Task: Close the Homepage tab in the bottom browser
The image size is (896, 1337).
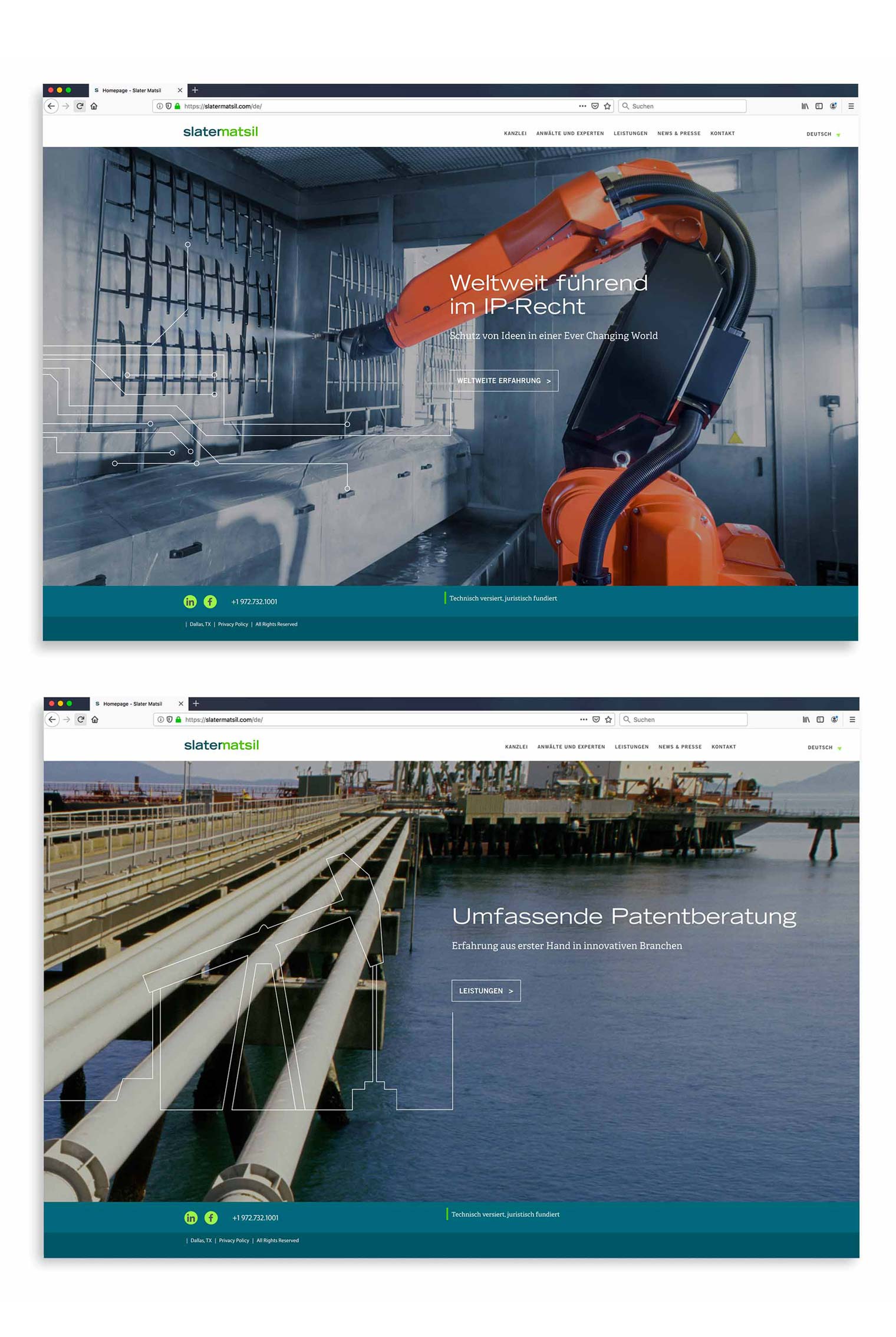Action: (x=181, y=704)
